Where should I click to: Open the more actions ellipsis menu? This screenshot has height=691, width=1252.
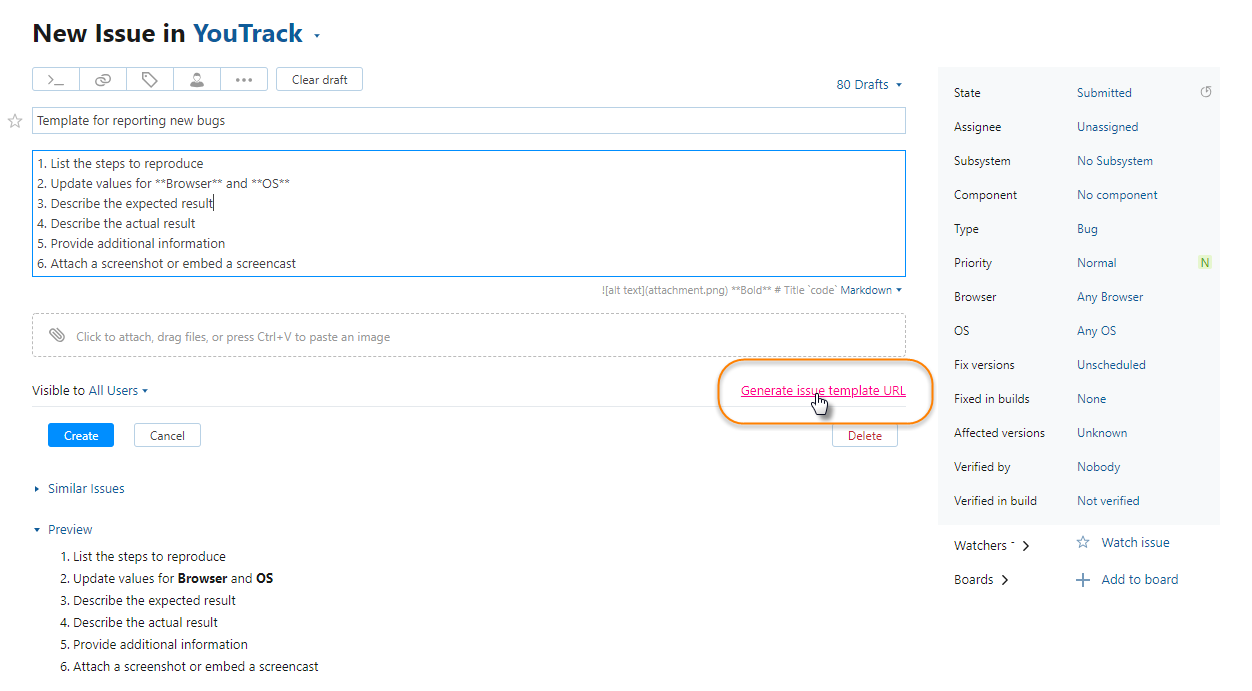[244, 80]
